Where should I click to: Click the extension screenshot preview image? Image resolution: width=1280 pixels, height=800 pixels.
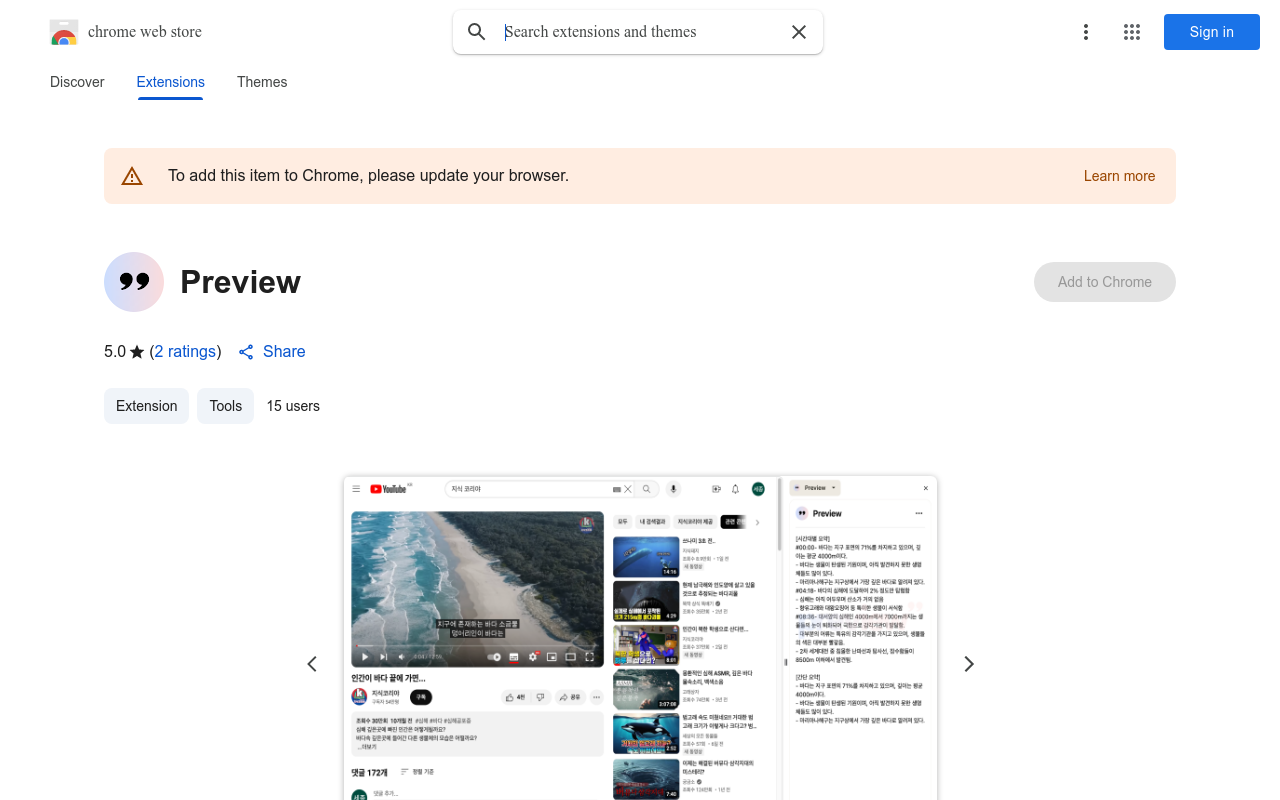pos(640,640)
